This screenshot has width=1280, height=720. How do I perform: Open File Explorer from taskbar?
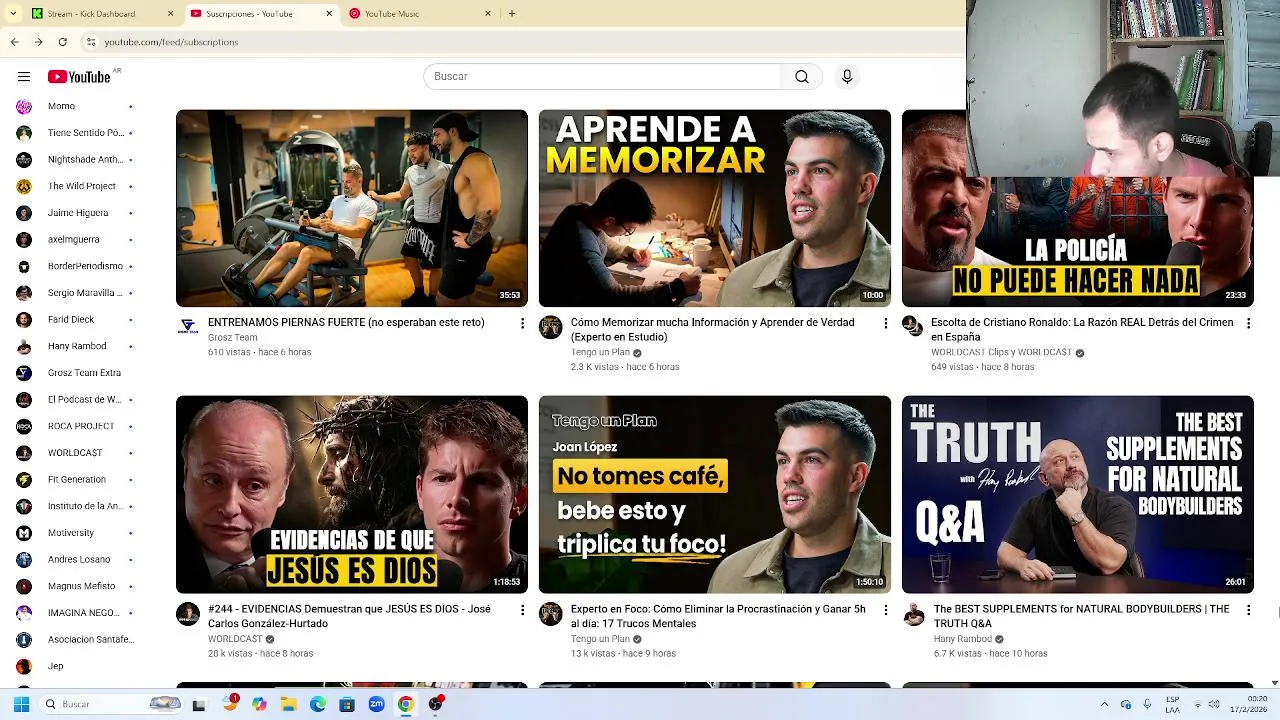[288, 704]
